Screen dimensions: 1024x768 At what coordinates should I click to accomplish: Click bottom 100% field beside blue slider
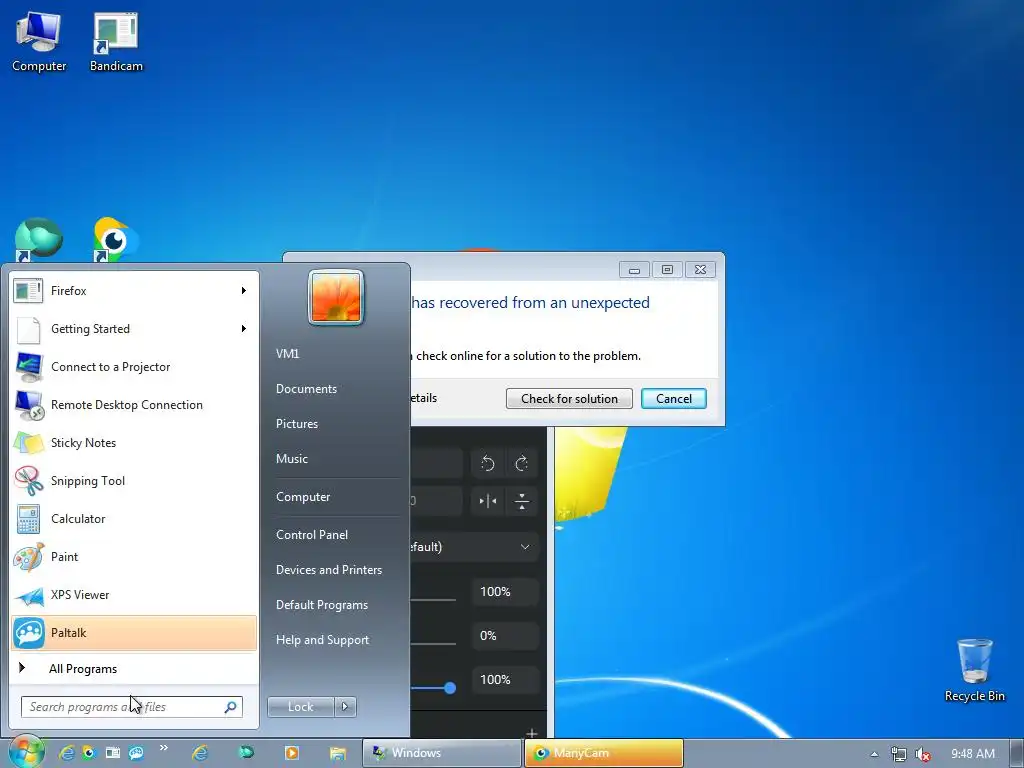pyautogui.click(x=505, y=680)
